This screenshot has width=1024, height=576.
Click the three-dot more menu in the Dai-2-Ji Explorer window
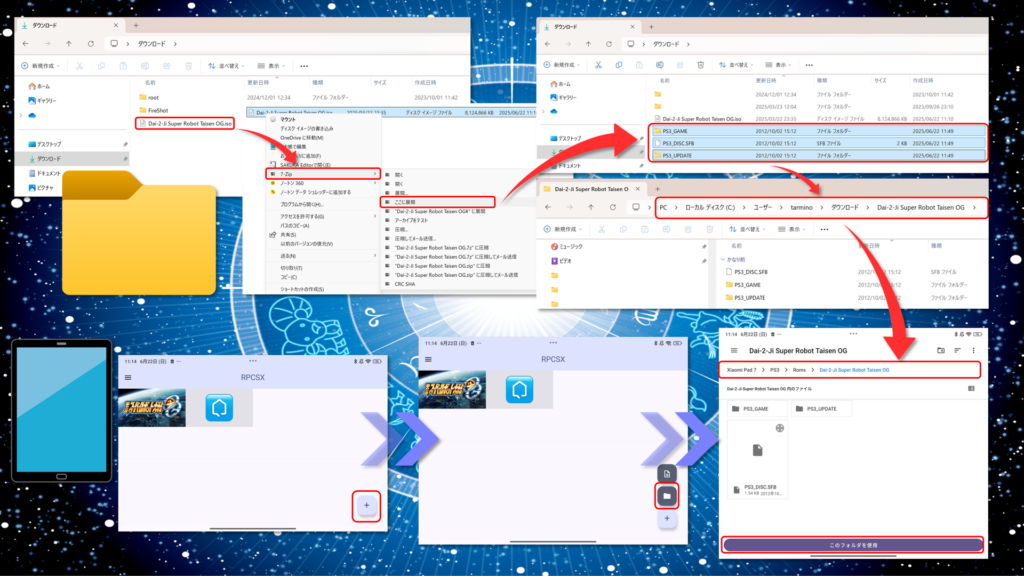[824, 230]
